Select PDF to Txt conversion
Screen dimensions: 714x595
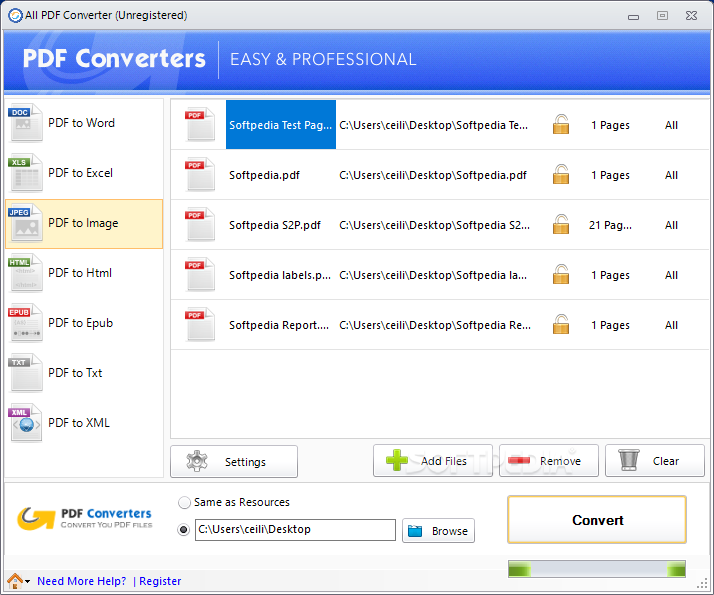point(84,374)
